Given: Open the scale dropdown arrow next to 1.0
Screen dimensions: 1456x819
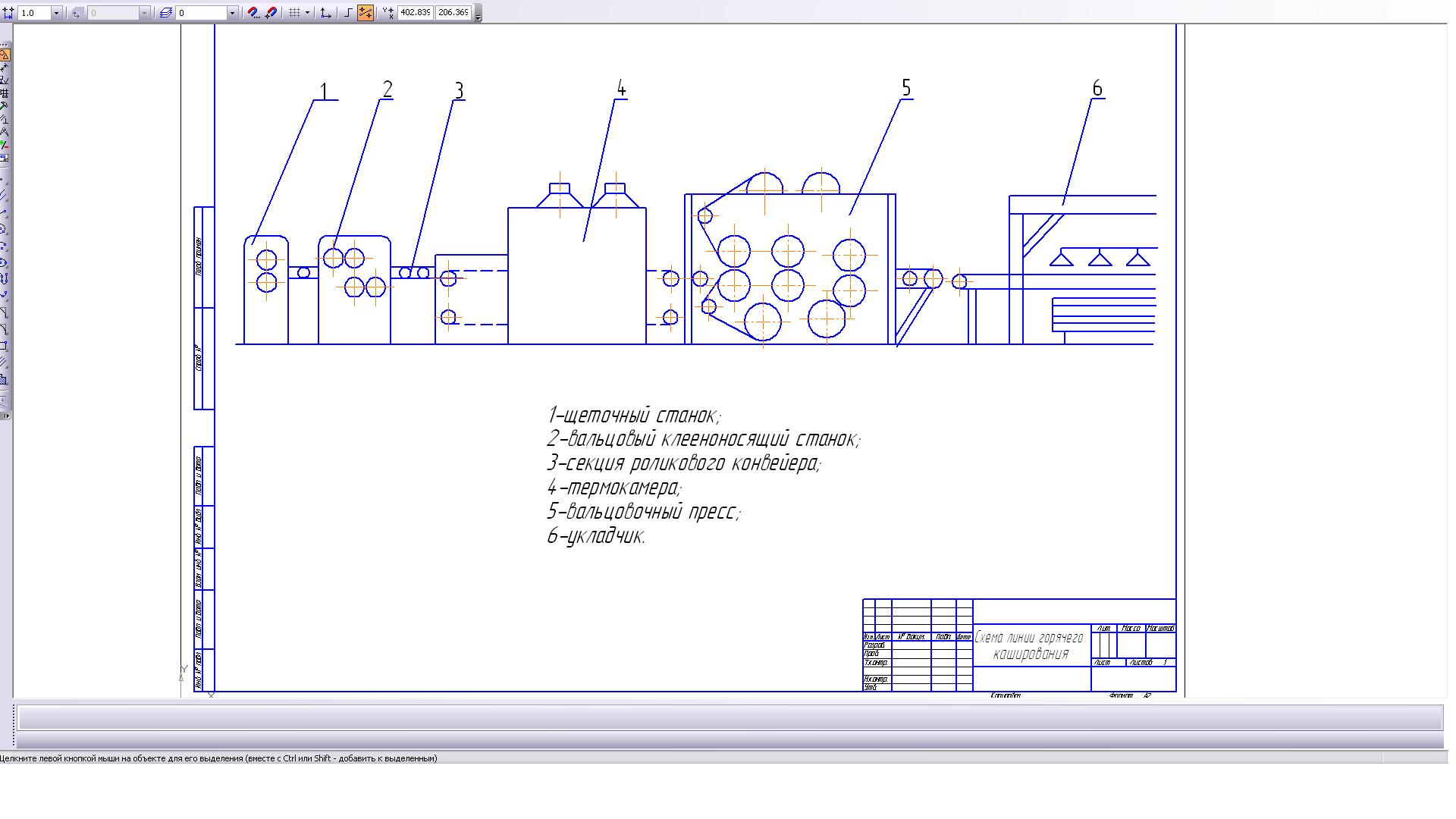Looking at the screenshot, I should pos(56,13).
